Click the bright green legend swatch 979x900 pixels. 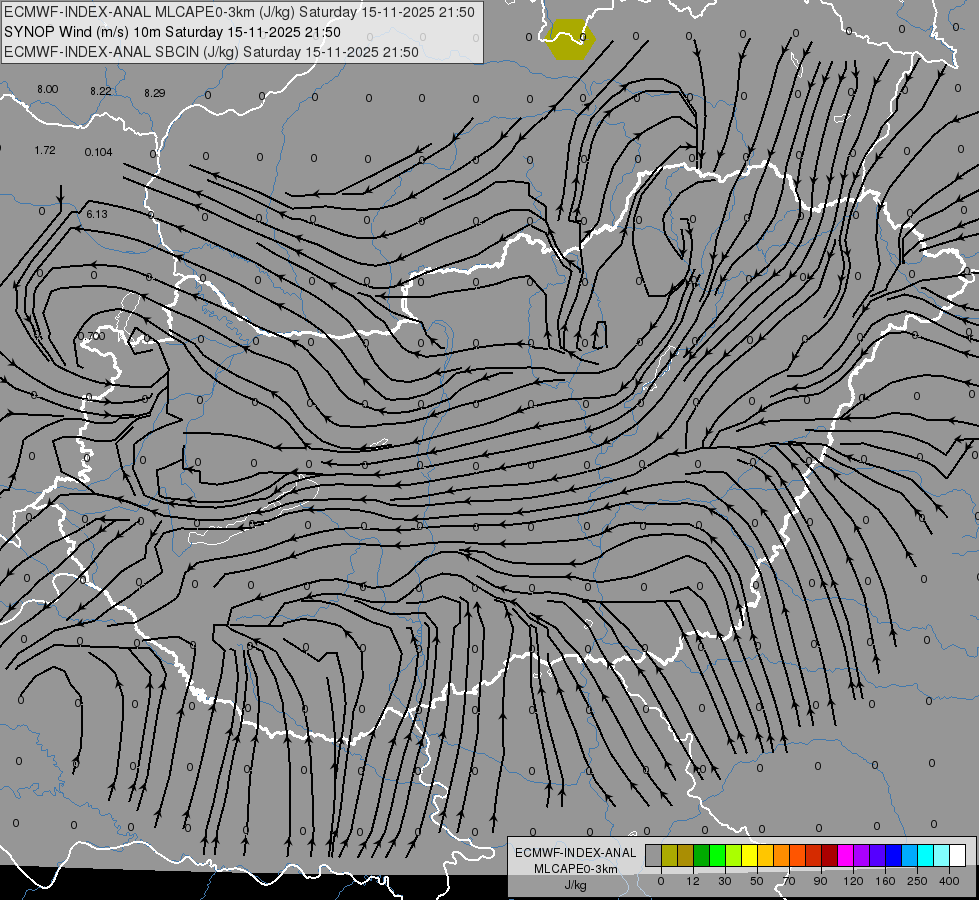[717, 856]
